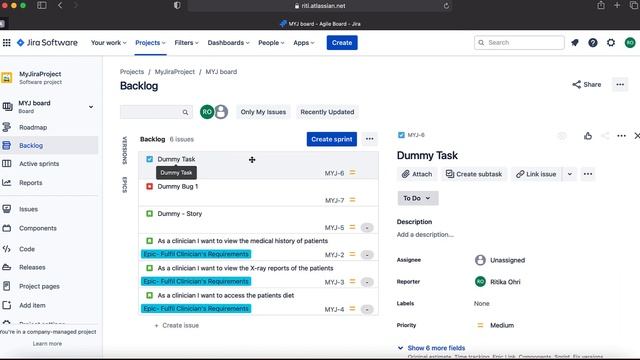Click priority icon of MYJ-7

pyautogui.click(x=352, y=200)
